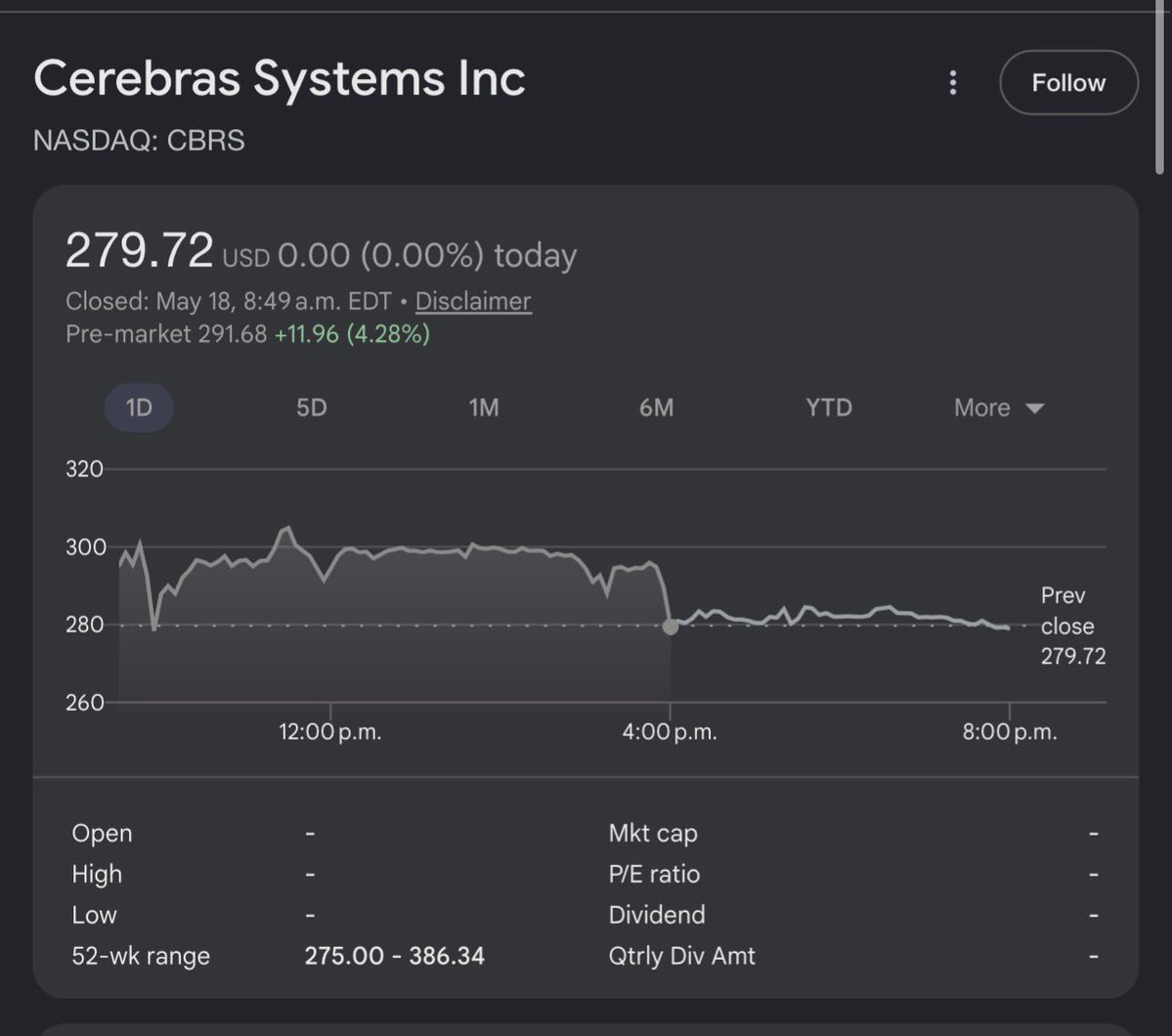Expand the More time ranges dropdown

click(x=999, y=408)
